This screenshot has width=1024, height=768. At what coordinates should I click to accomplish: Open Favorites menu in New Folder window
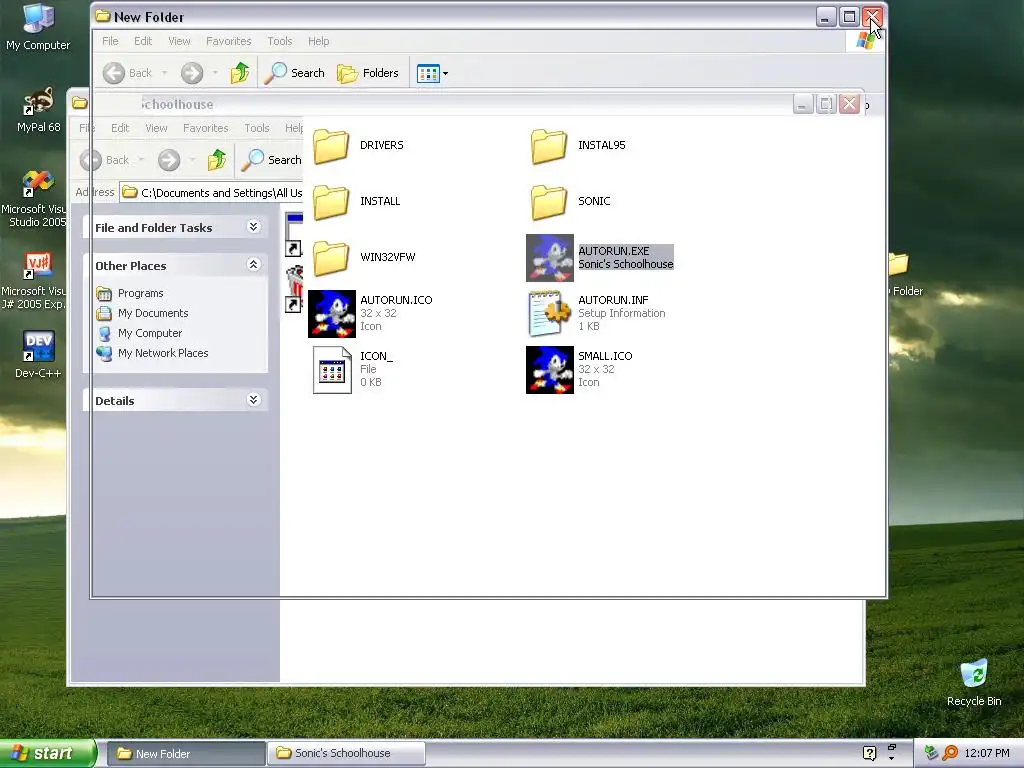click(x=229, y=41)
